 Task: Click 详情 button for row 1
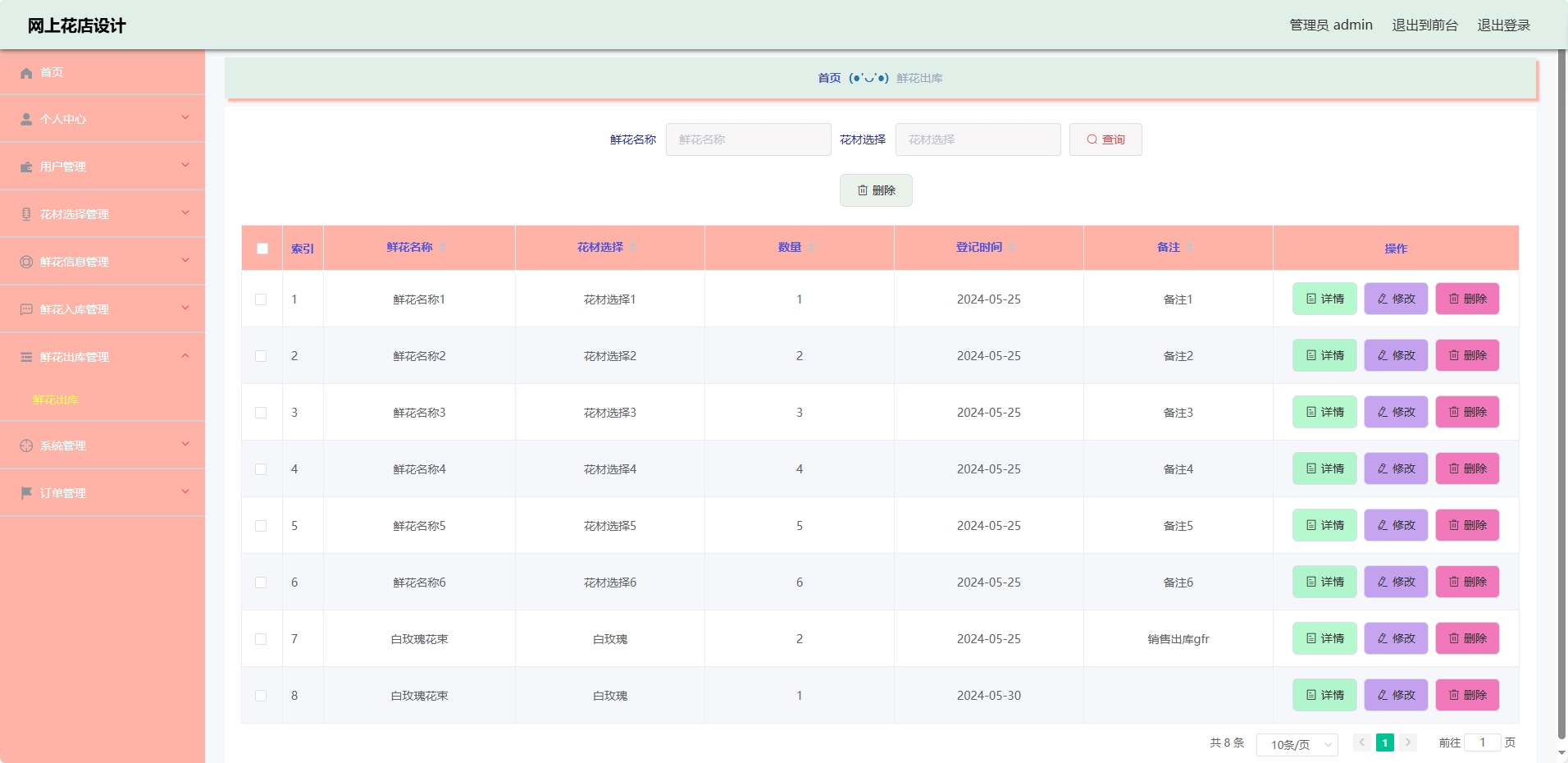click(x=1324, y=299)
